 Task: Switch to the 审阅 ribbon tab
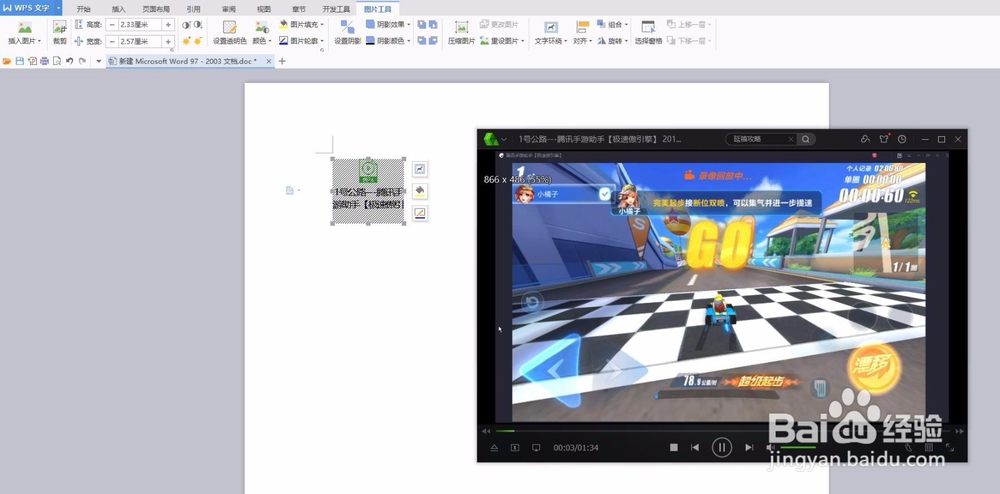pos(228,9)
